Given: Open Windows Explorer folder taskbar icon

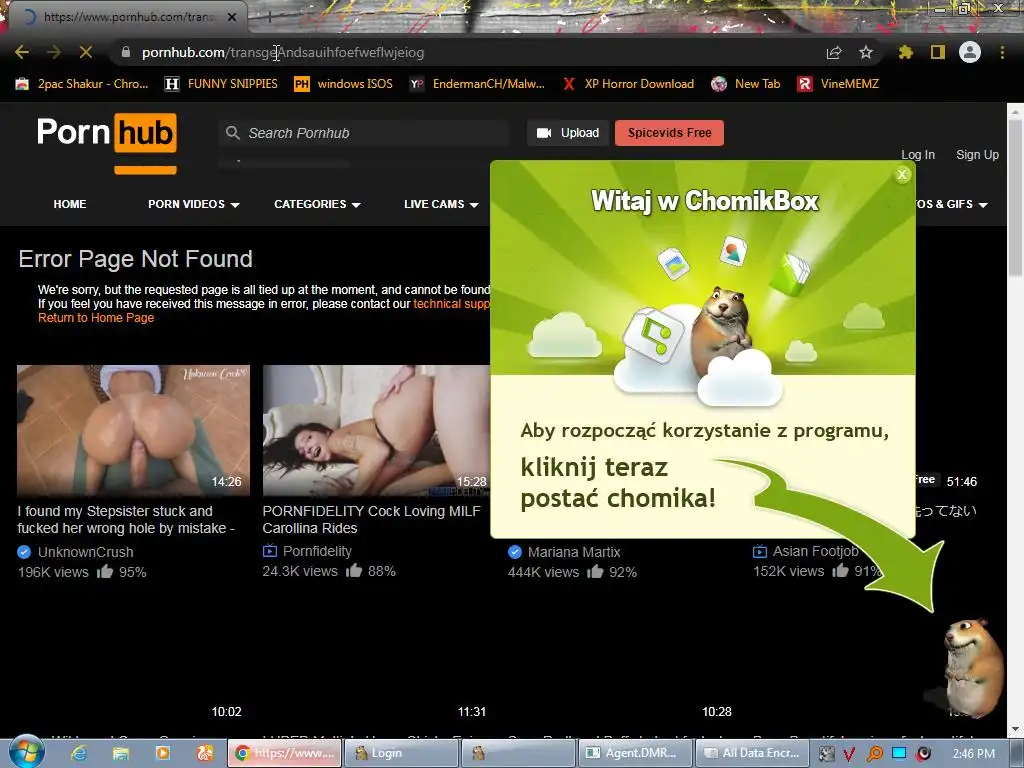Looking at the screenshot, I should pyautogui.click(x=121, y=754).
